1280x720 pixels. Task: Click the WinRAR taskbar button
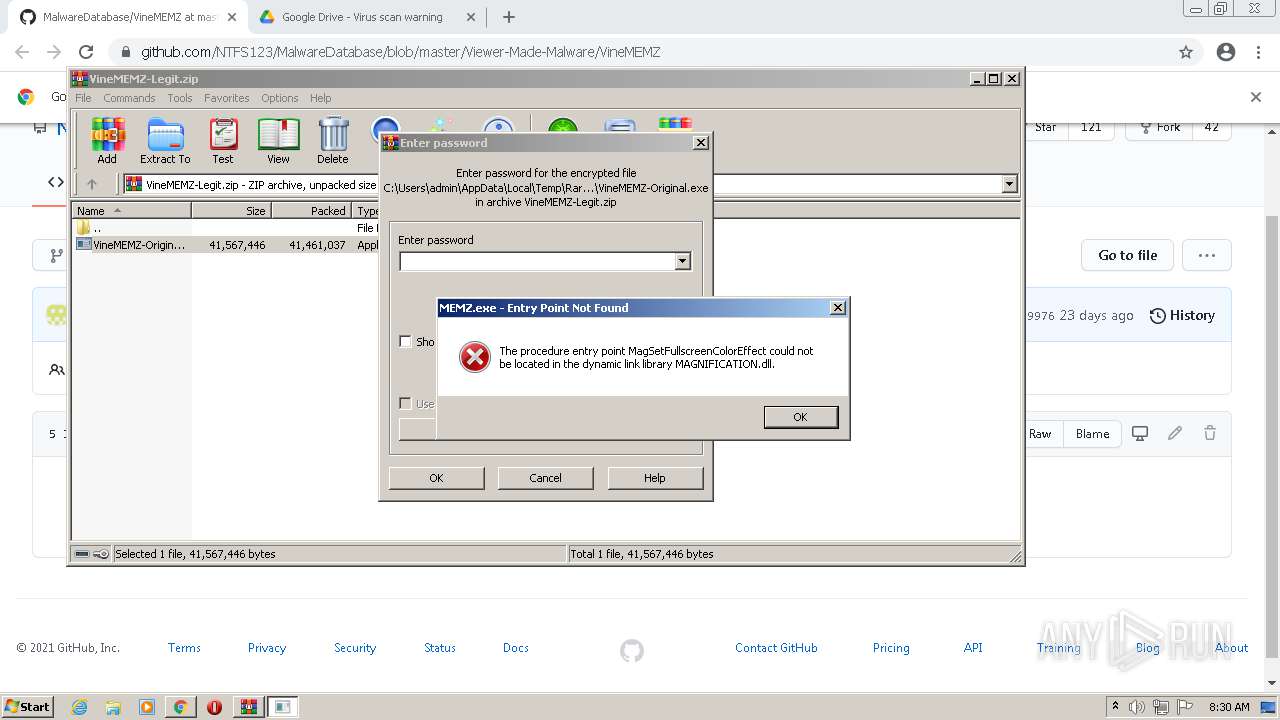pos(248,707)
